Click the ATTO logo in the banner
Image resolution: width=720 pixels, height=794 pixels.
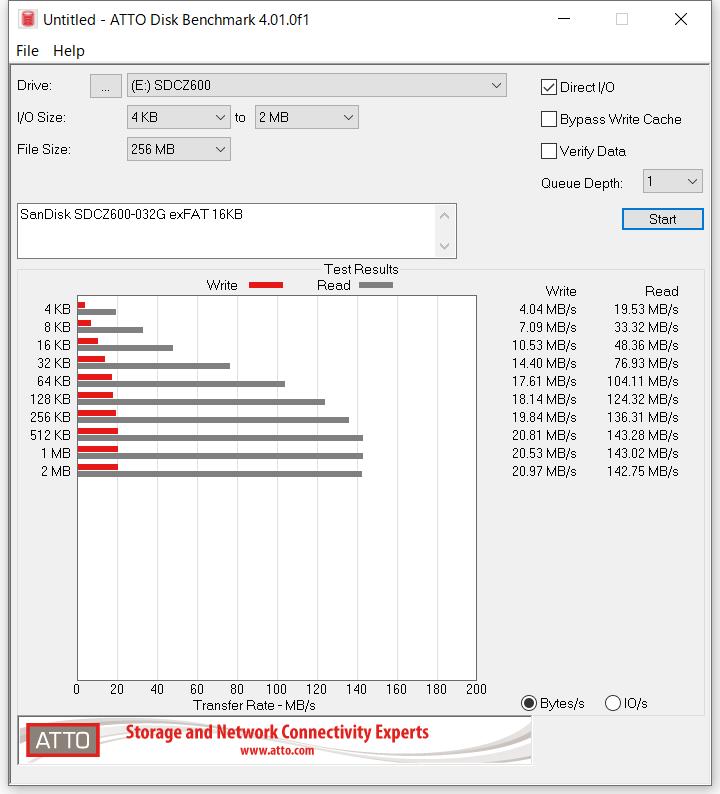click(x=63, y=740)
